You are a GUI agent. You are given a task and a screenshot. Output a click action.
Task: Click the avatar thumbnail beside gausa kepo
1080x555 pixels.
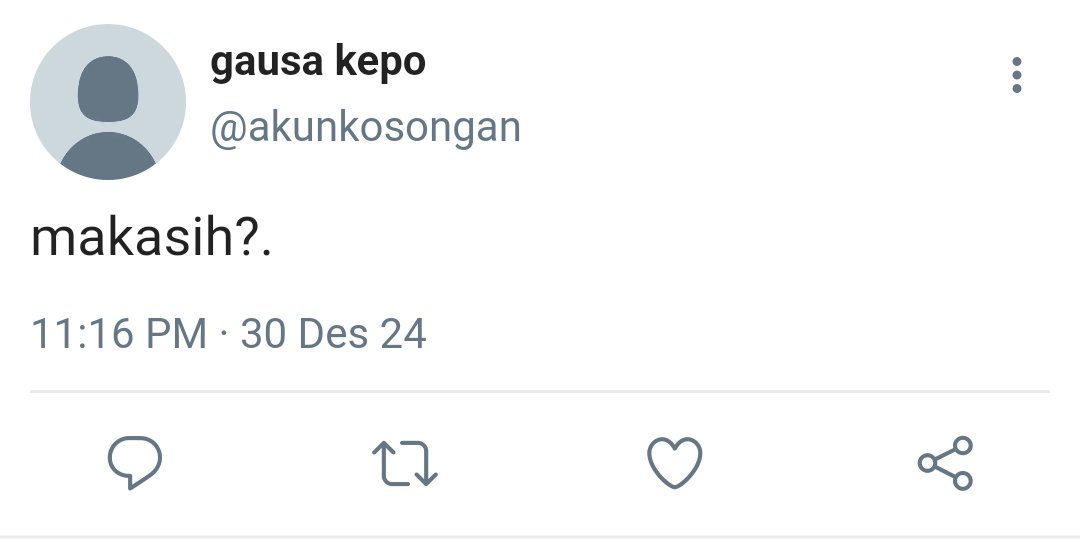[108, 102]
